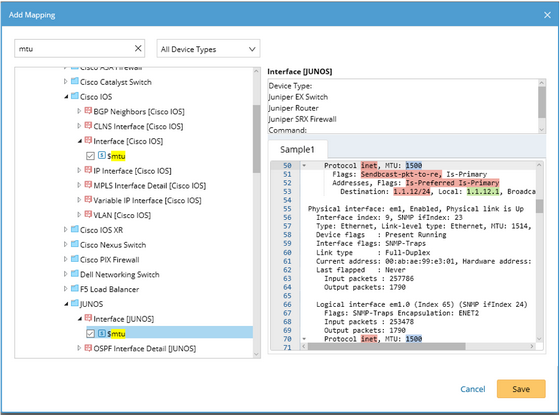Click the Dell Networking Switch folder icon

(75, 274)
